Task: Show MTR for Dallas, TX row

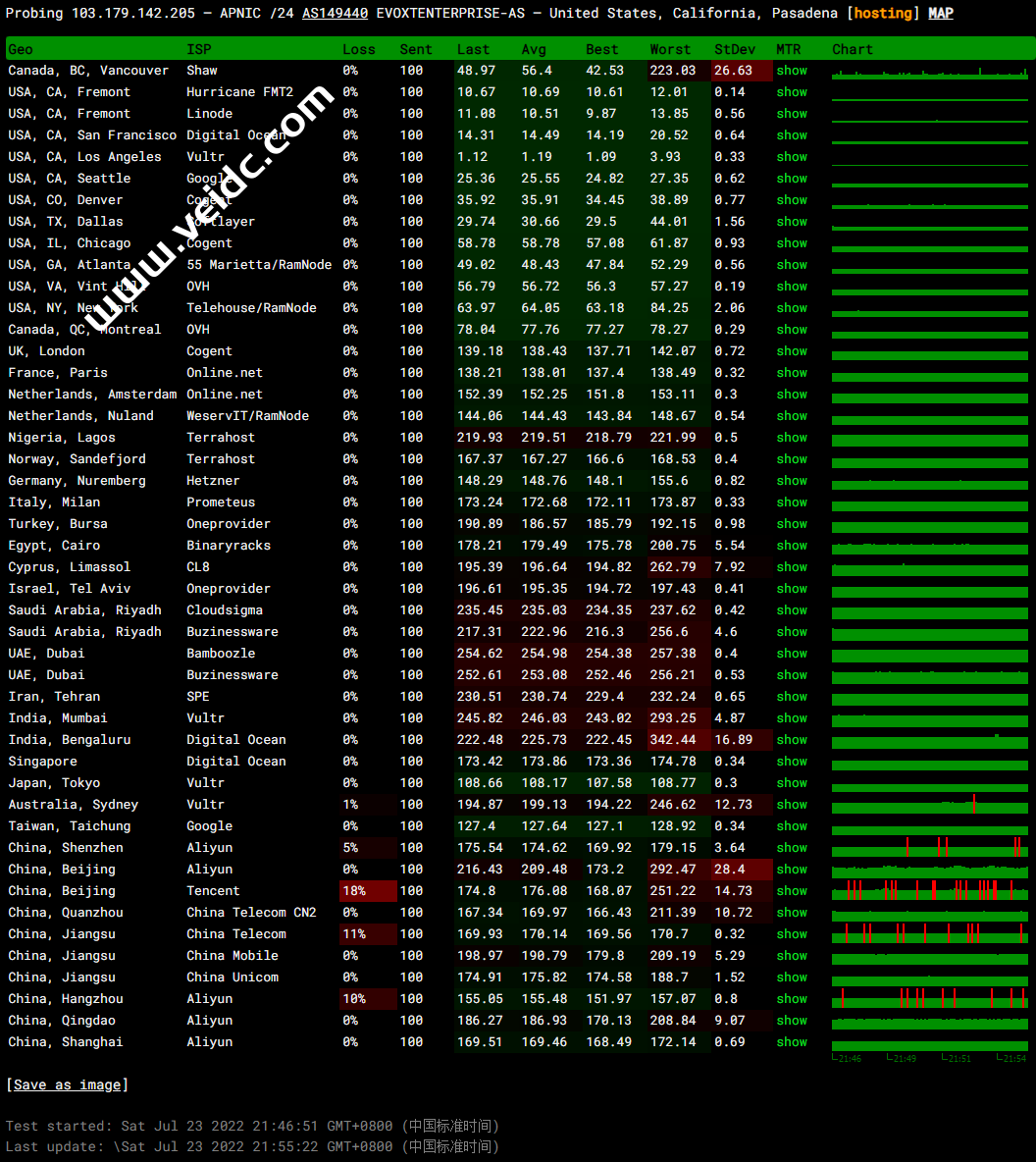Action: click(x=792, y=222)
